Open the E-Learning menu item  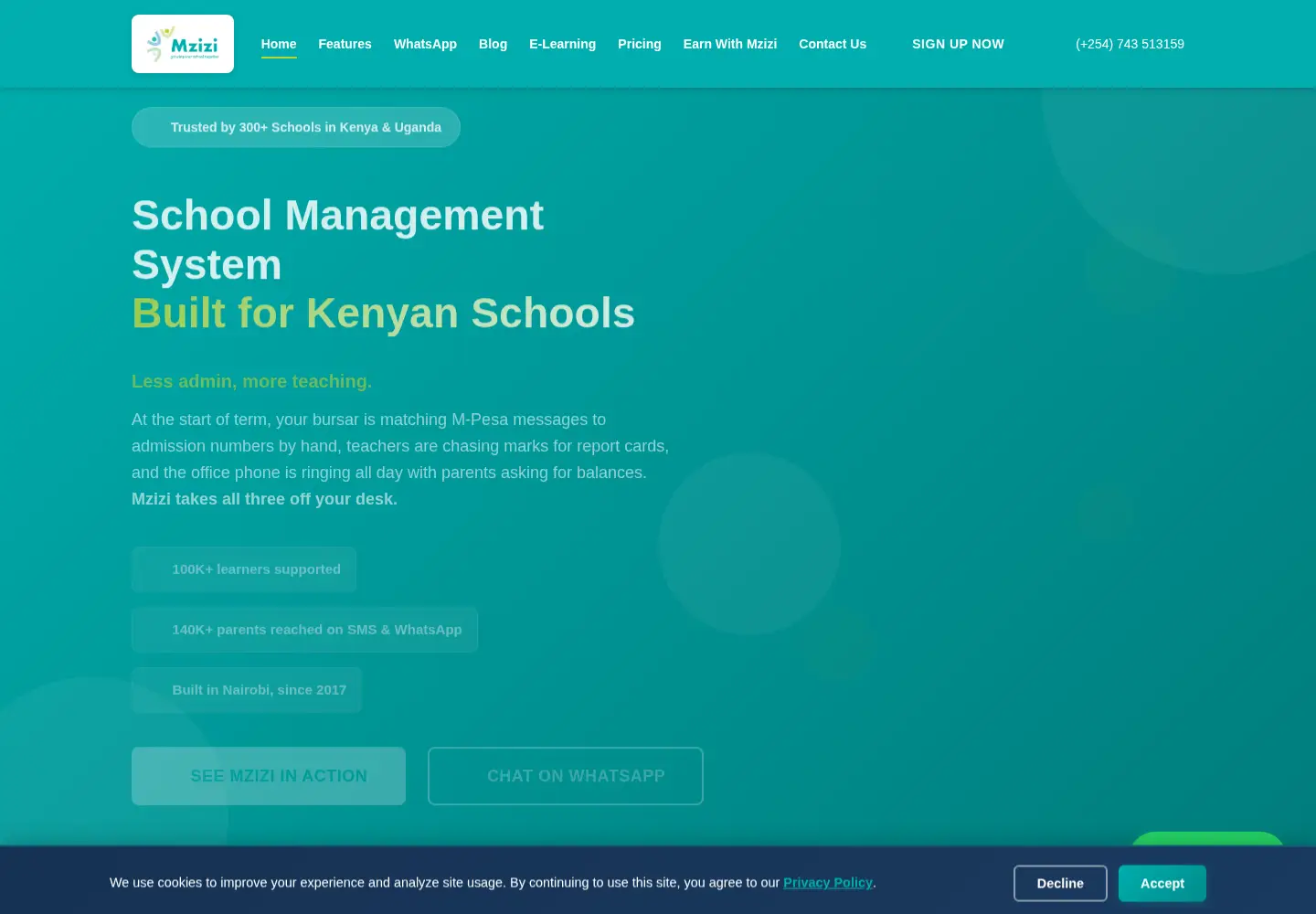(562, 44)
